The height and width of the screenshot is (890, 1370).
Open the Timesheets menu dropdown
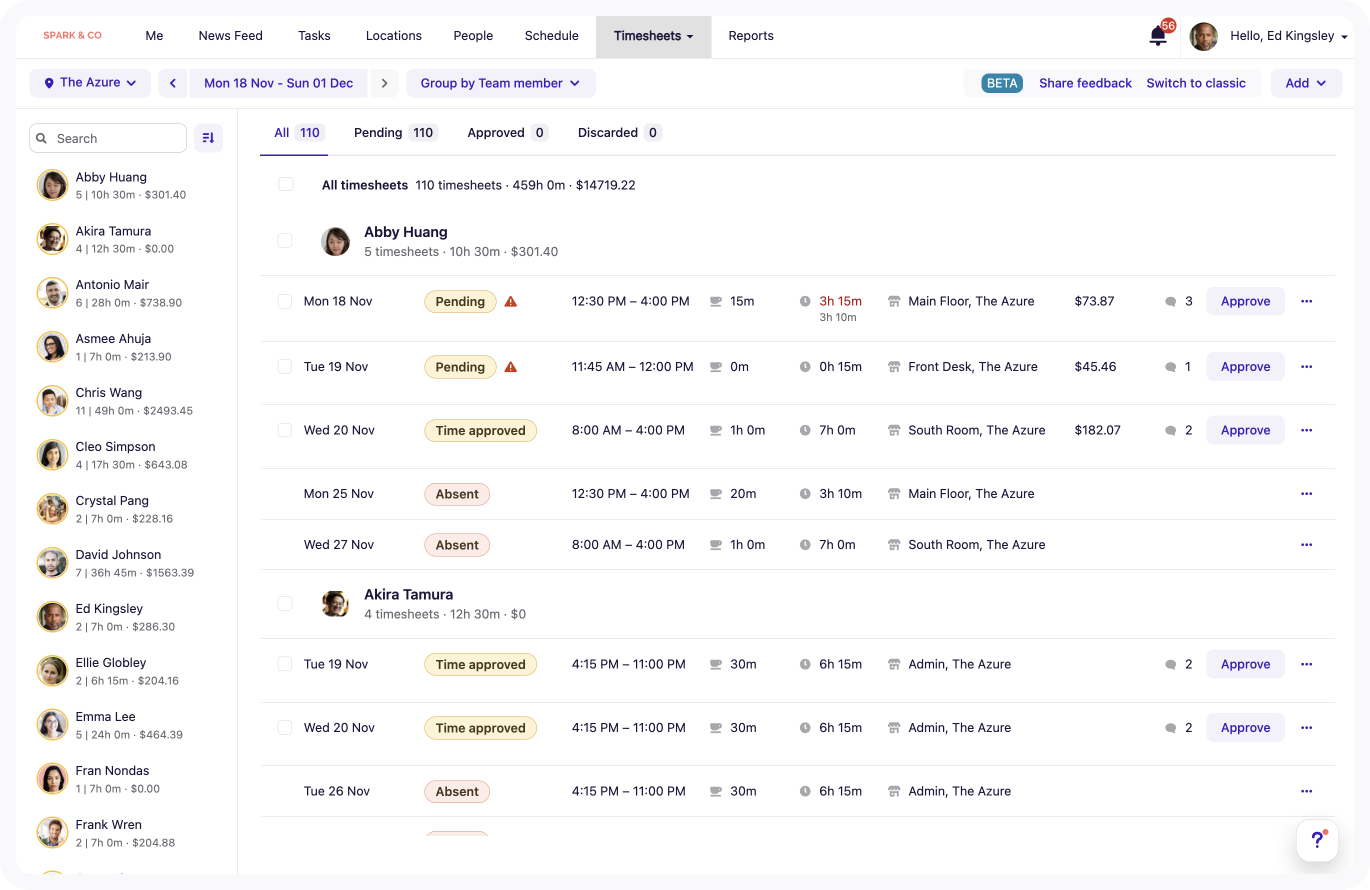pyautogui.click(x=654, y=36)
